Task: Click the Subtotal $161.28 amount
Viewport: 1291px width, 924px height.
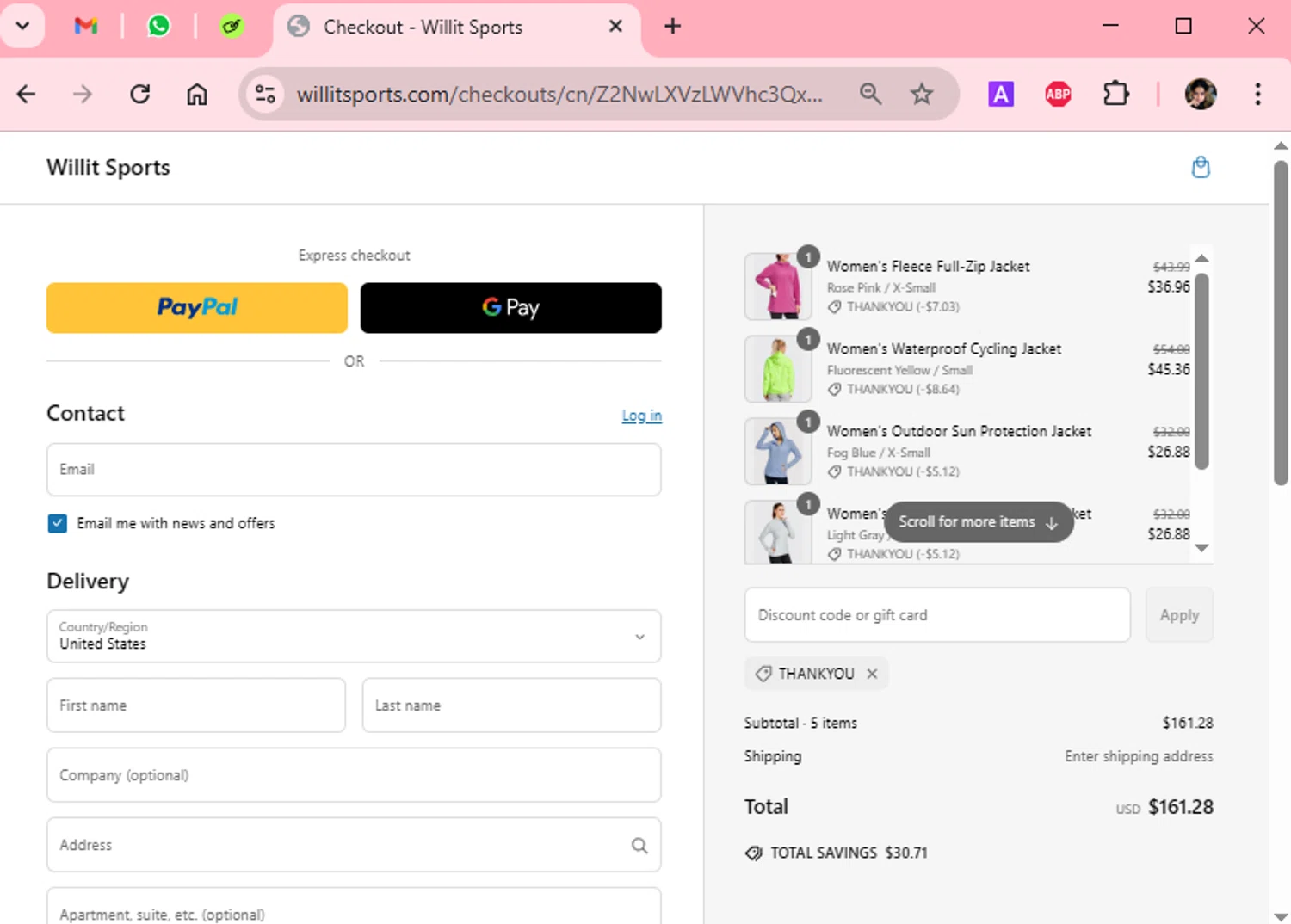Action: point(1188,723)
